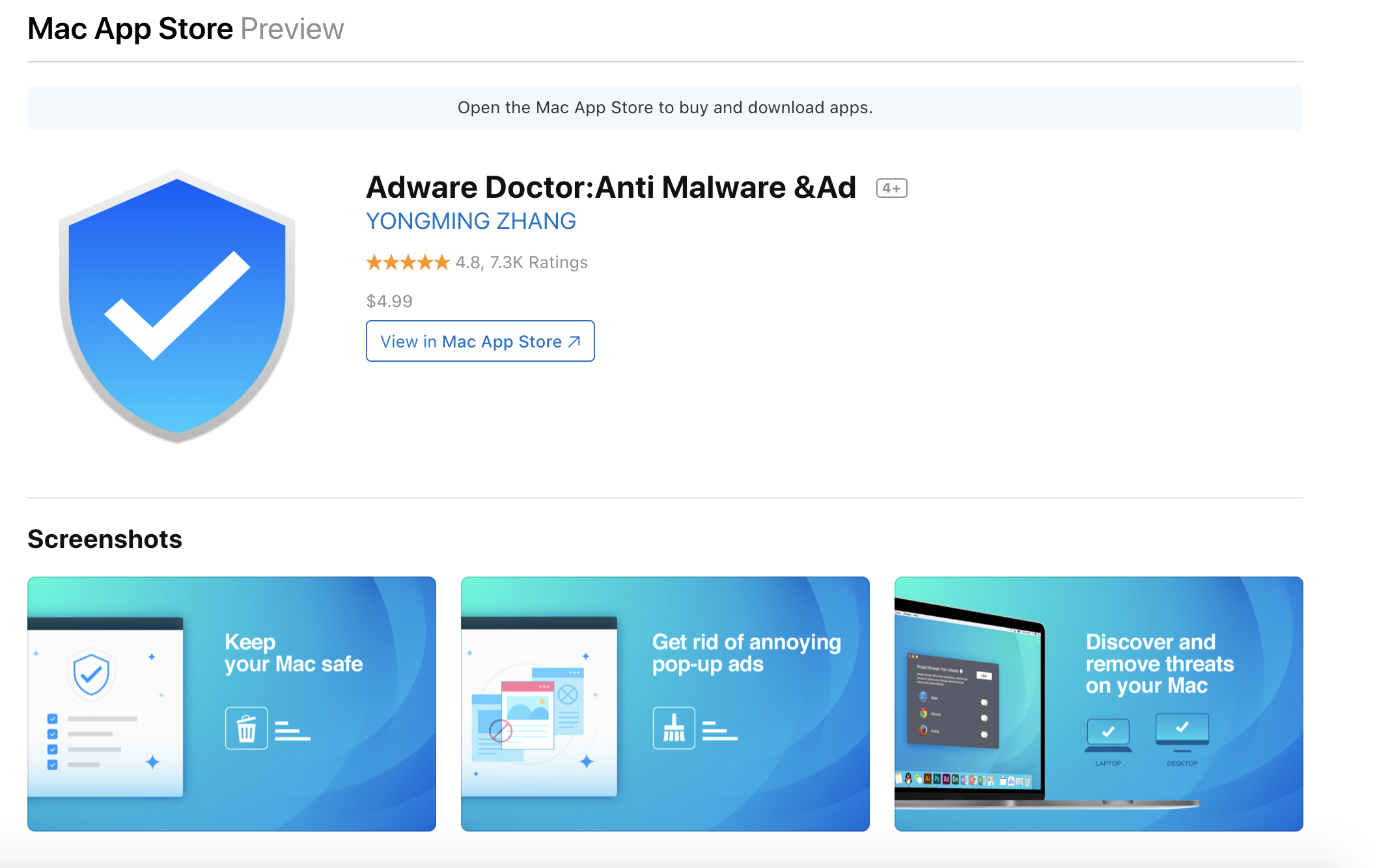Click the Laptop checkmark icon
Viewport: 1375px width, 868px height.
pyautogui.click(x=1108, y=735)
